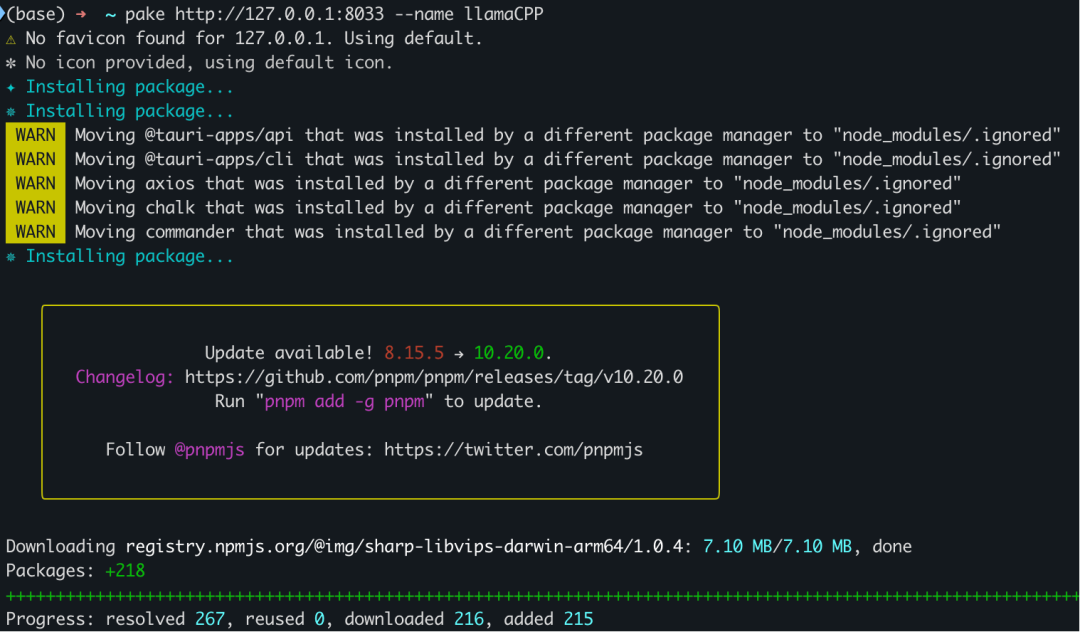Click the arrow between versions 8.15.5 and 10.20.0
Viewport: 1080px width, 632px height.
point(459,354)
